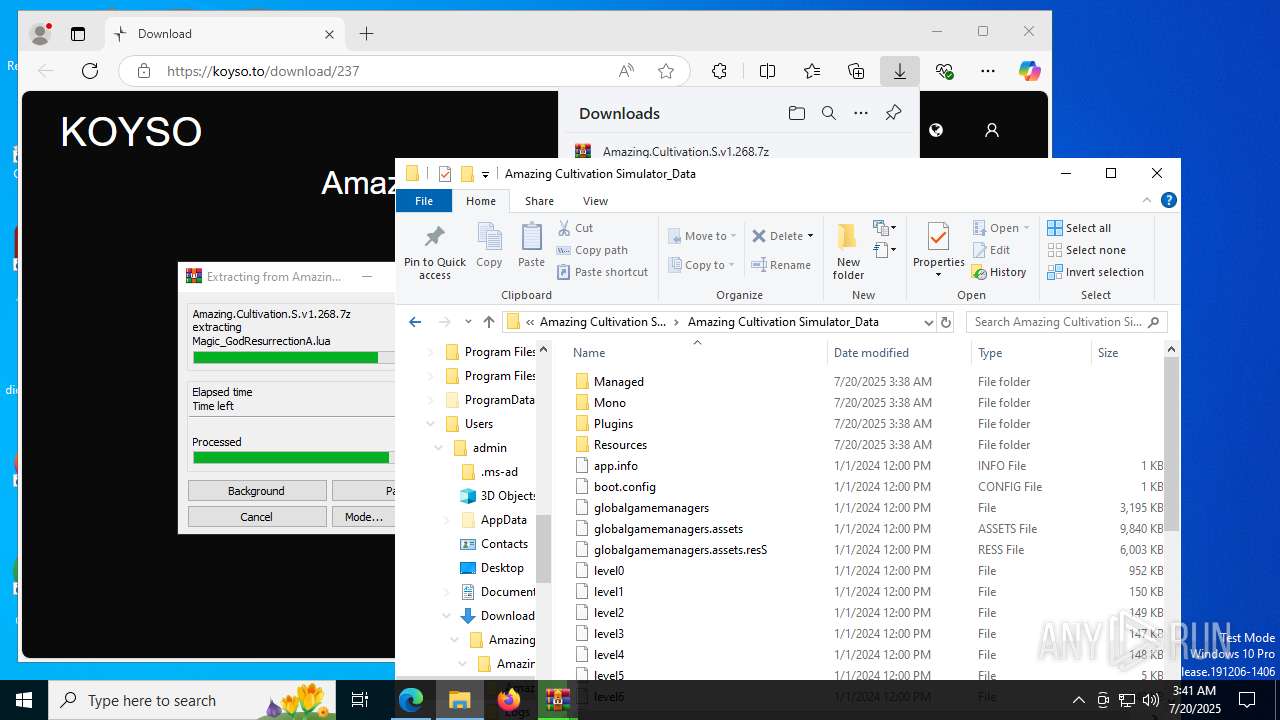Image resolution: width=1280 pixels, height=720 pixels.
Task: Open Delete dropdown arrow
Action: click(810, 236)
